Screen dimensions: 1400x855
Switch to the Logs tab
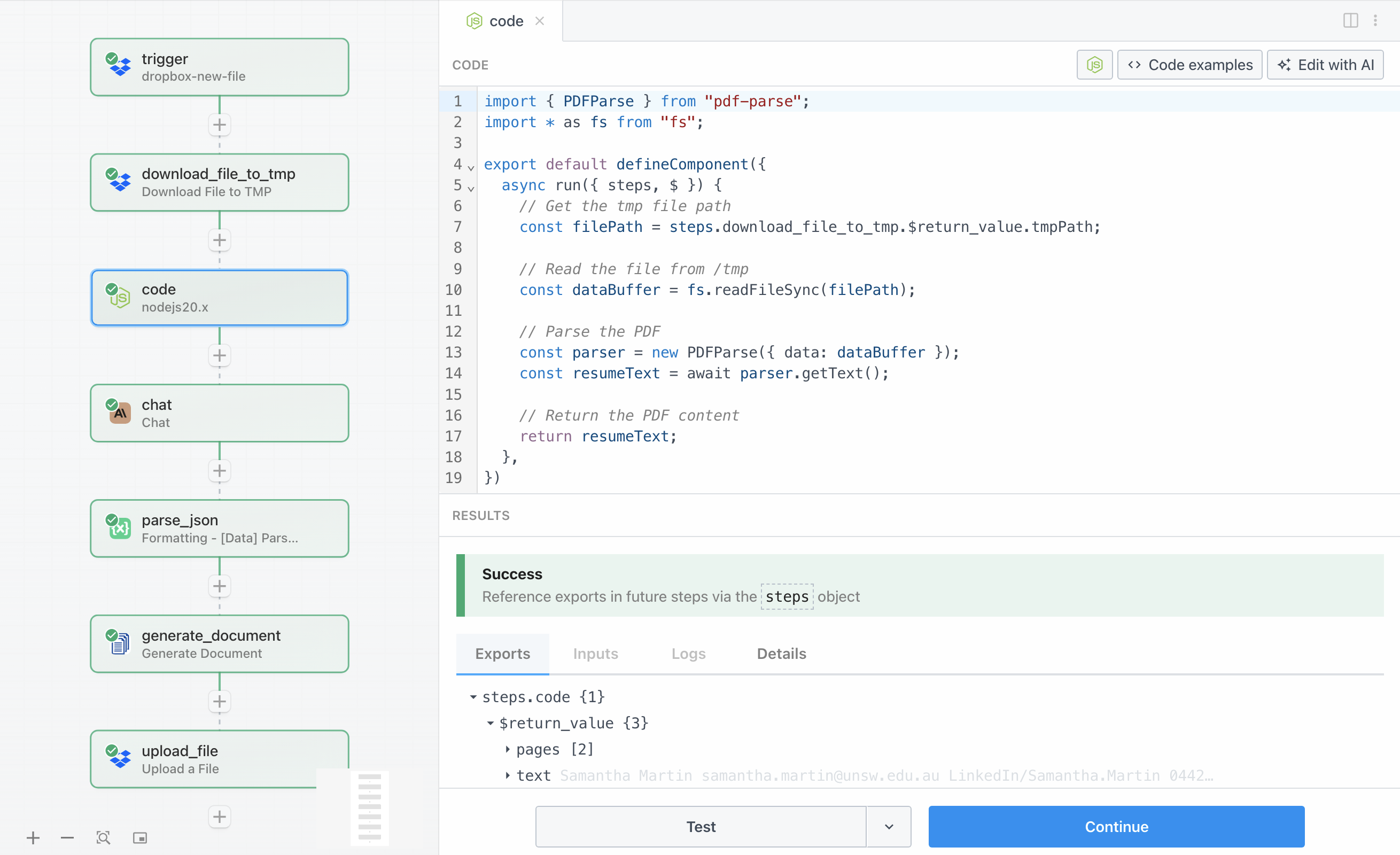click(x=688, y=654)
